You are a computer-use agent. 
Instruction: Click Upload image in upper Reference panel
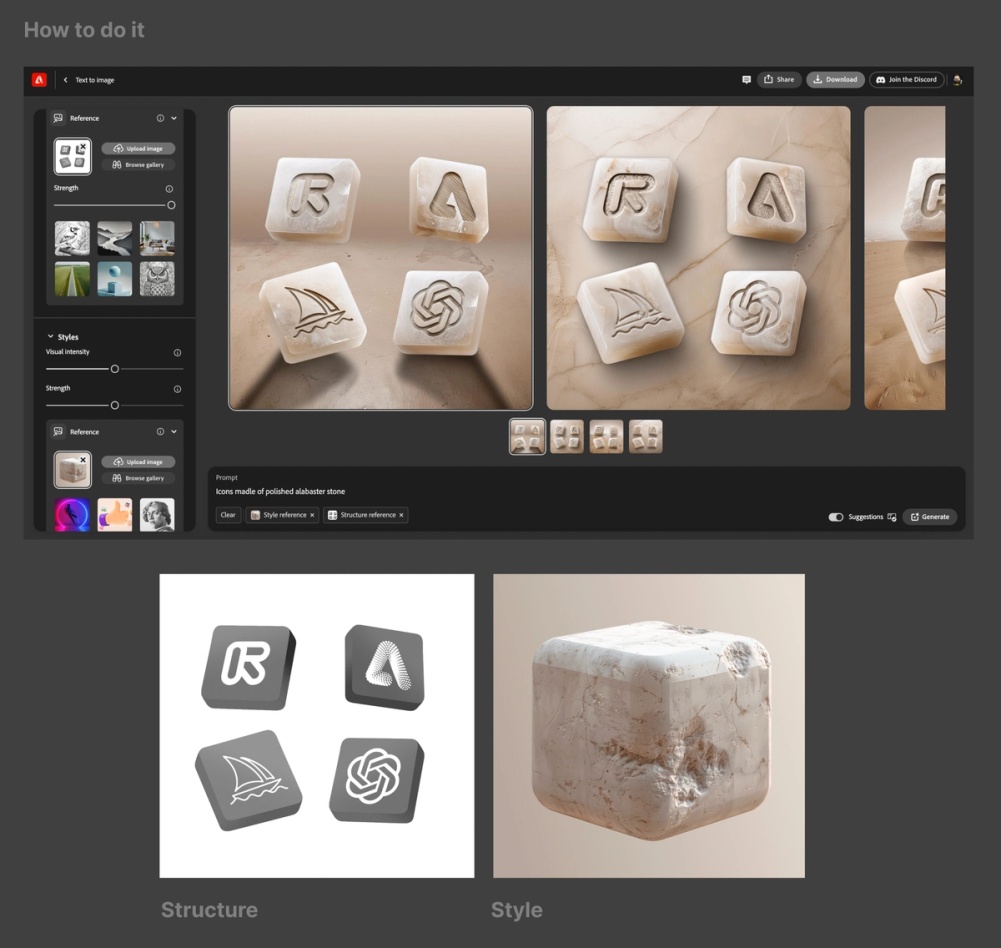pyautogui.click(x=138, y=149)
